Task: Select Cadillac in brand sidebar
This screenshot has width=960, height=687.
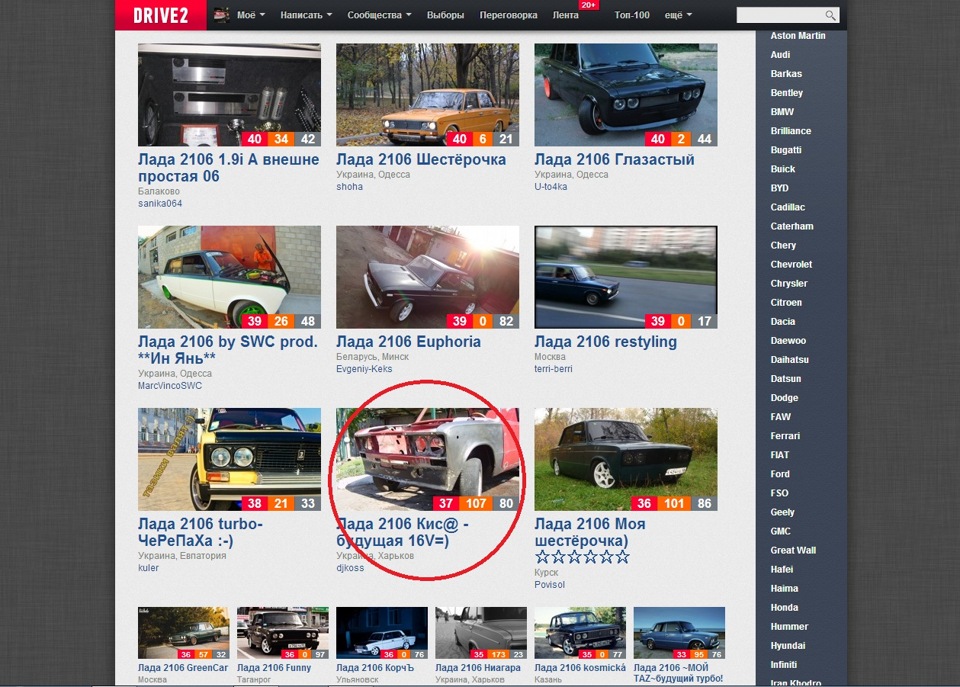Action: click(787, 207)
